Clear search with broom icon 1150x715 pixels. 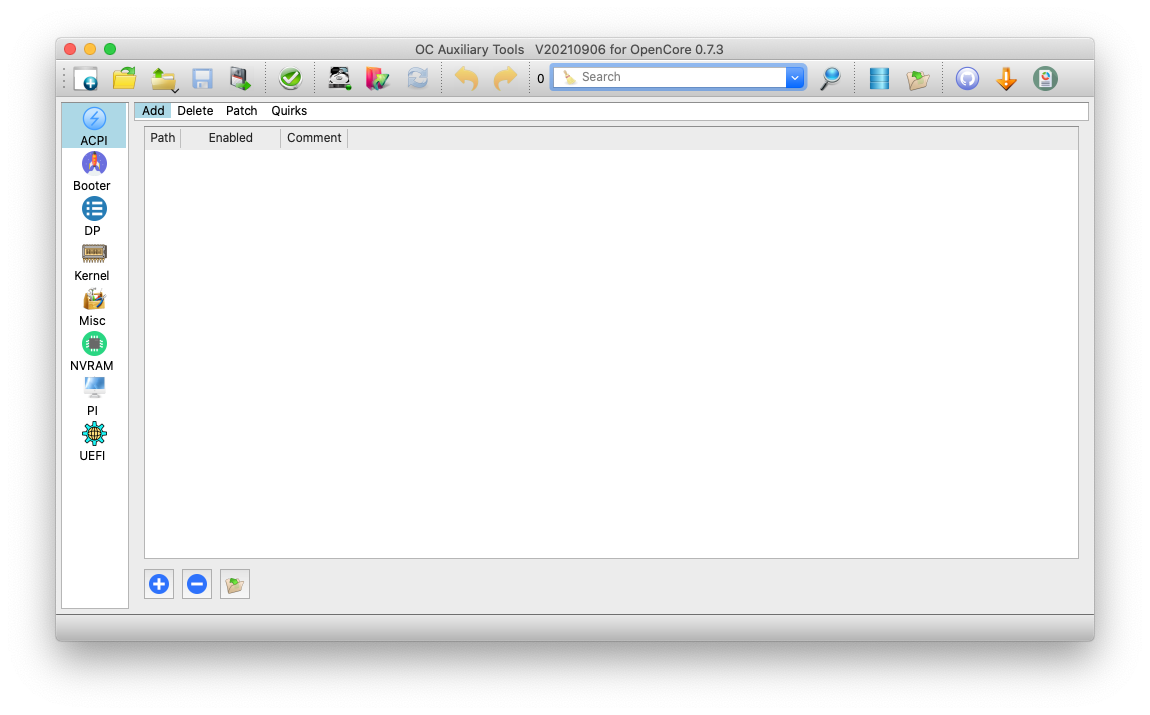pyautogui.click(x=569, y=77)
